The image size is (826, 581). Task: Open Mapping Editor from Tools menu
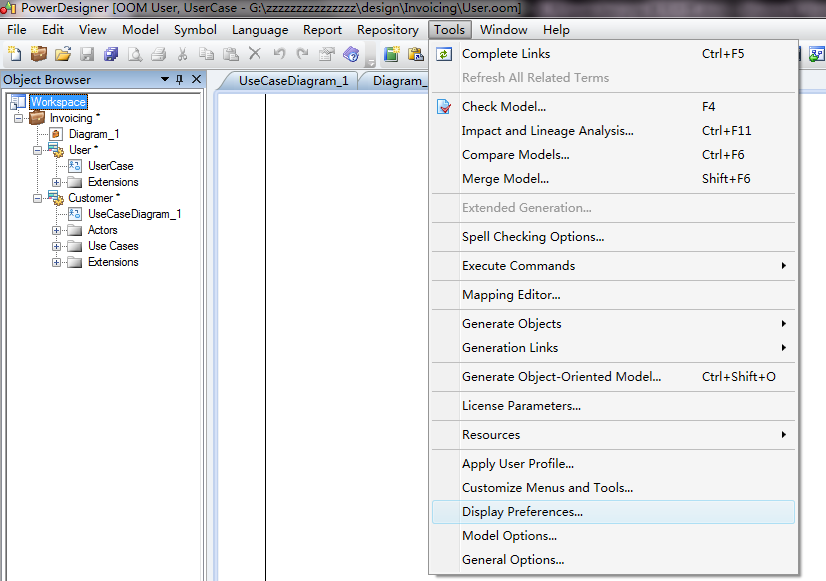(613, 294)
